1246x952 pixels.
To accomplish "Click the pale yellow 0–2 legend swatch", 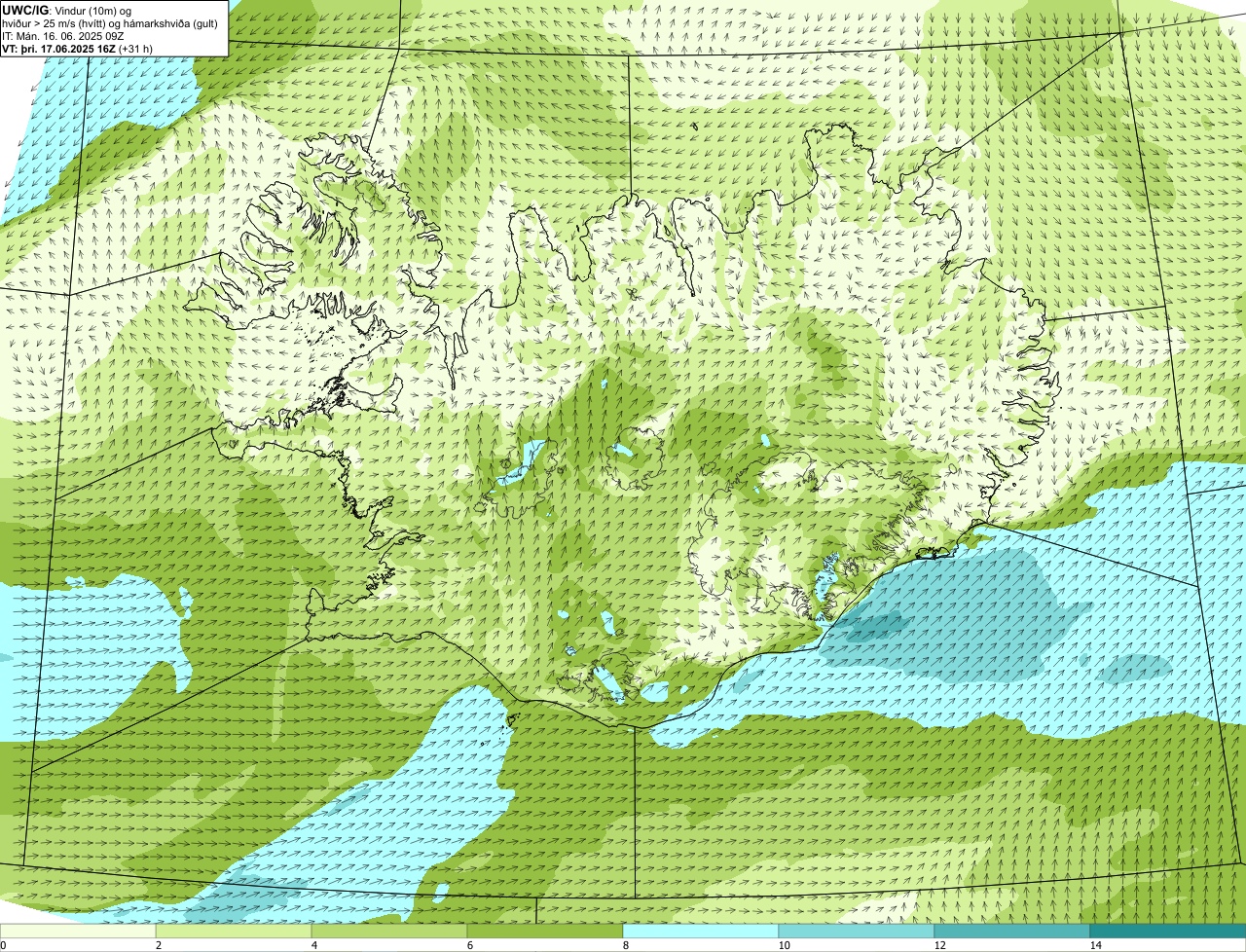I will click(x=78, y=932).
